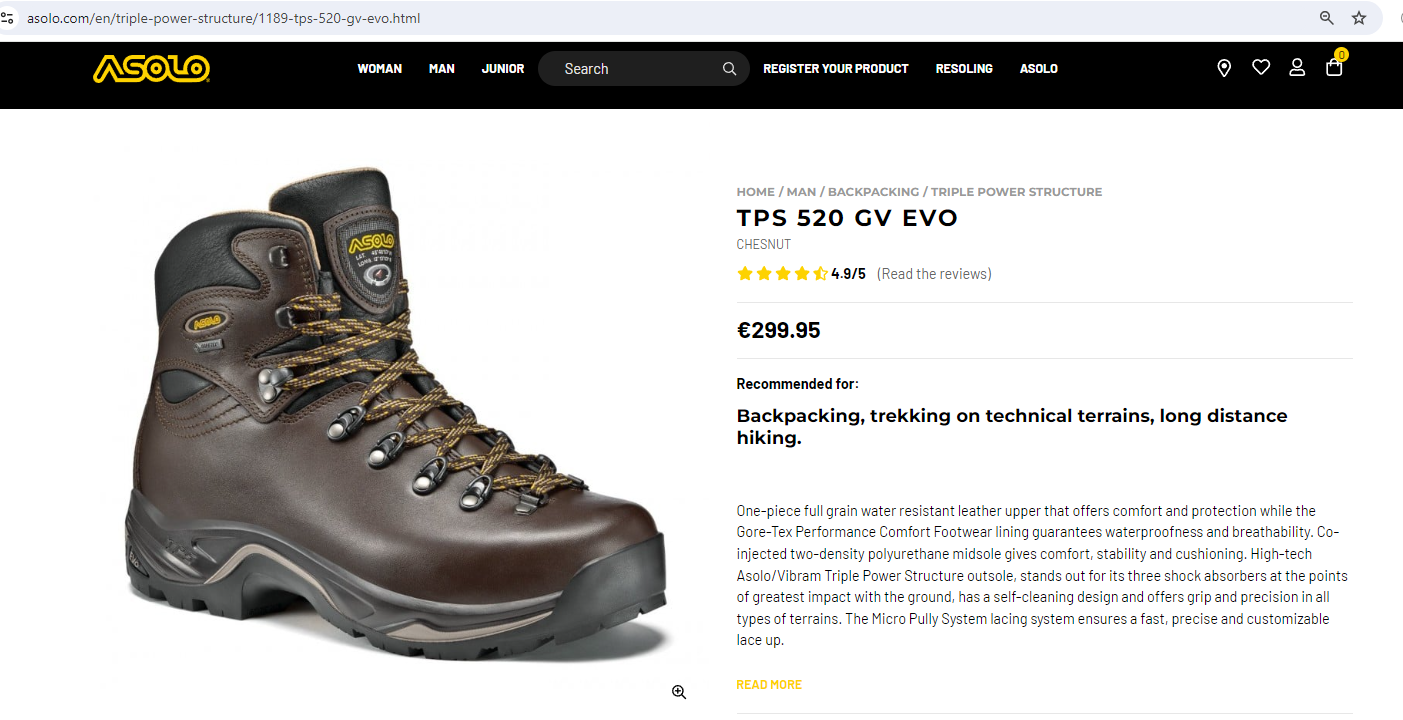Screen dimensions: 1403x720
Task: Go to REGISTER YOUR PRODUCT
Action: [x=836, y=69]
